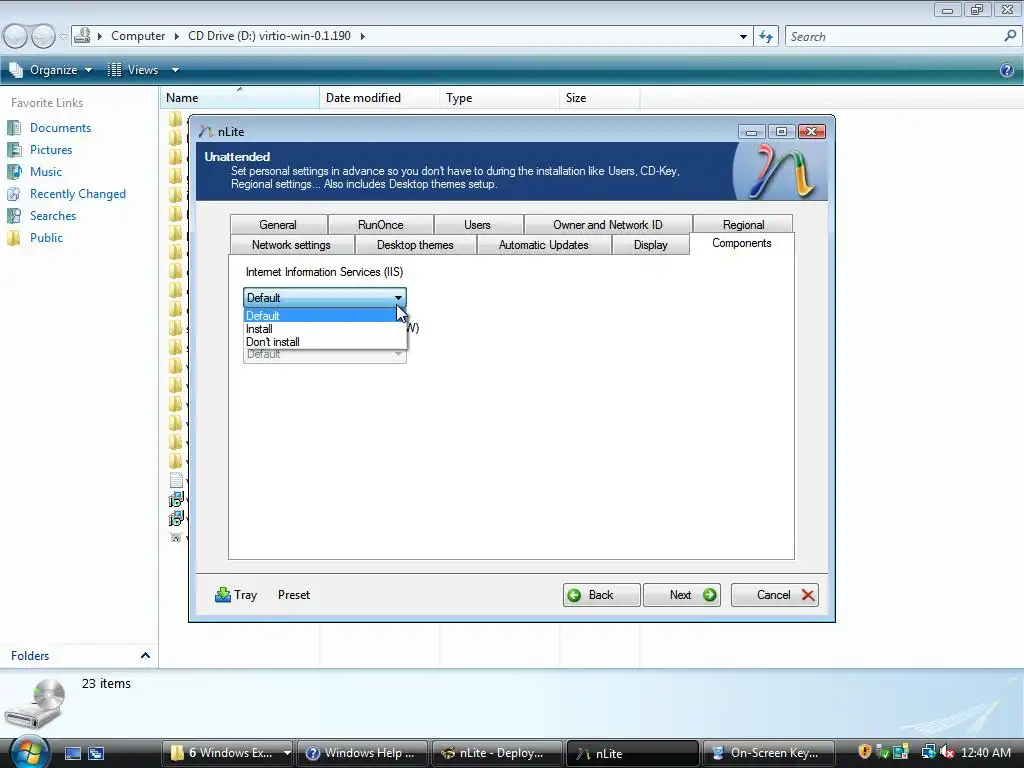Click the Views button in Explorer toolbar

coord(133,70)
